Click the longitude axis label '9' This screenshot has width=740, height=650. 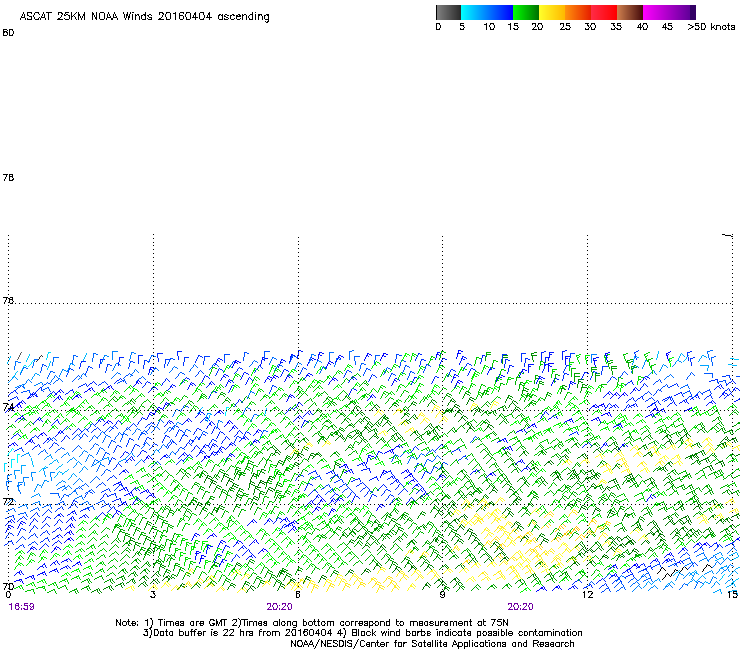[442, 595]
